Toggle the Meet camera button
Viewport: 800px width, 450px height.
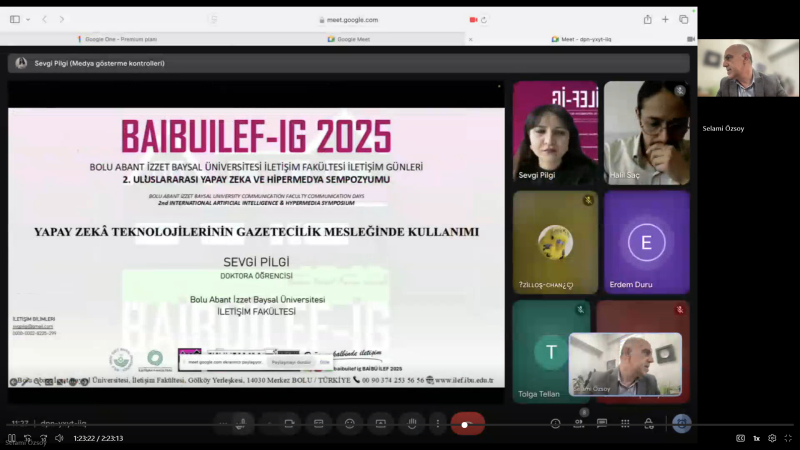(x=289, y=423)
